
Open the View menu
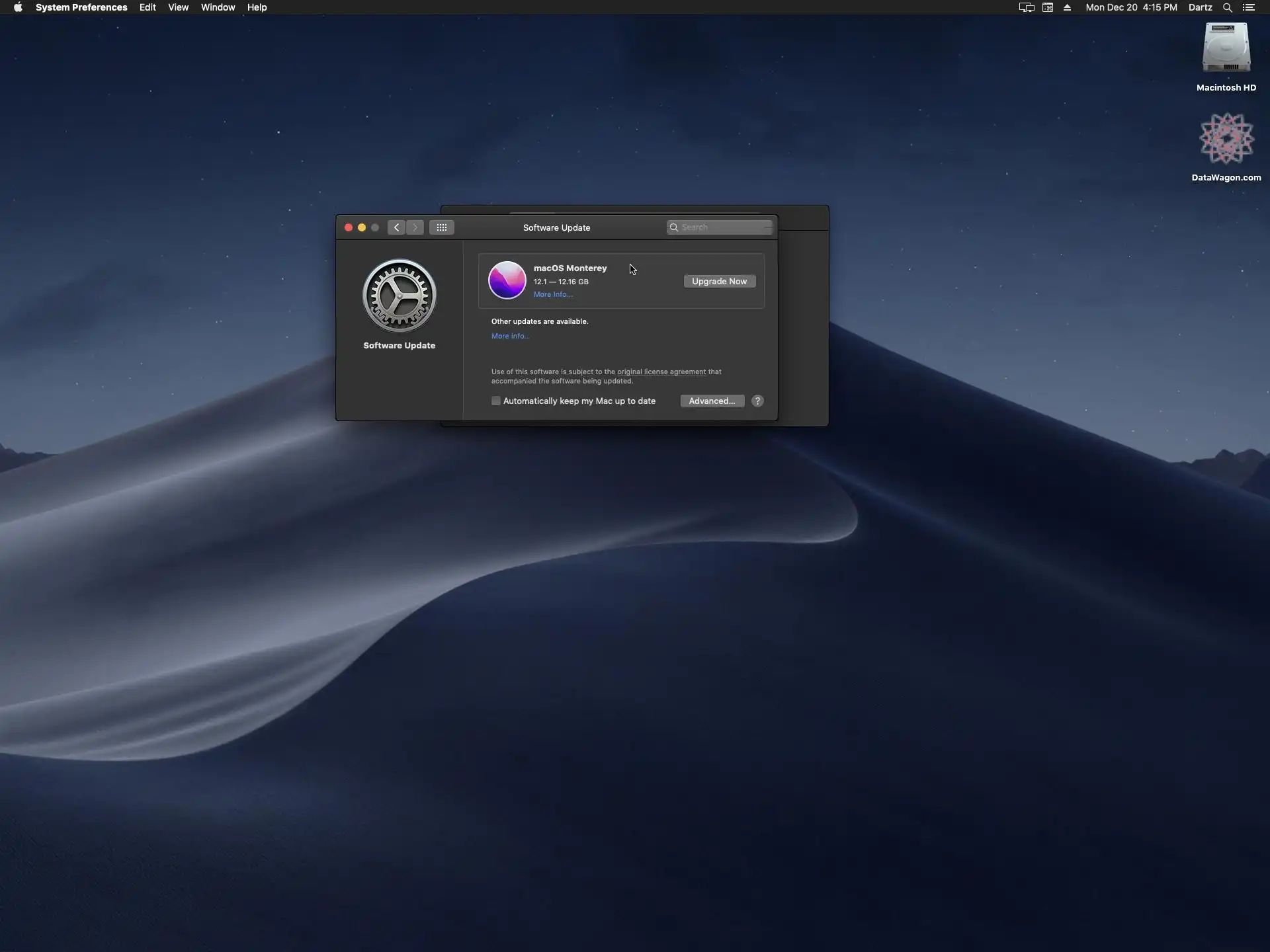pos(178,7)
